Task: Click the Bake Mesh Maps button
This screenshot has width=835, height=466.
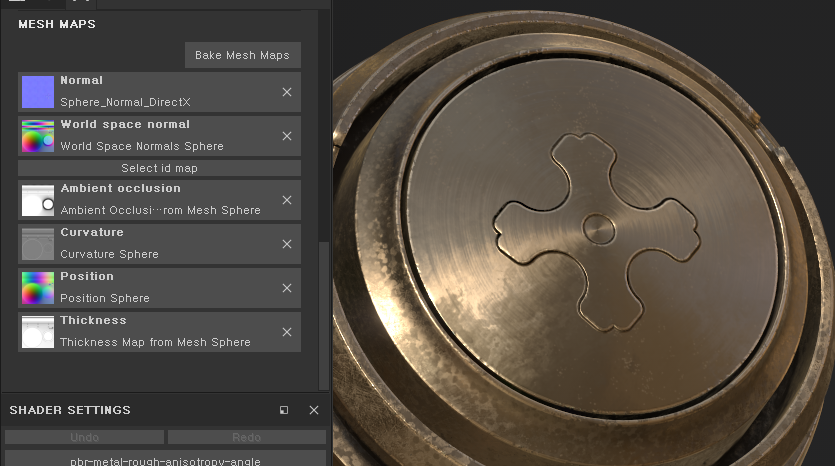Action: pos(242,55)
